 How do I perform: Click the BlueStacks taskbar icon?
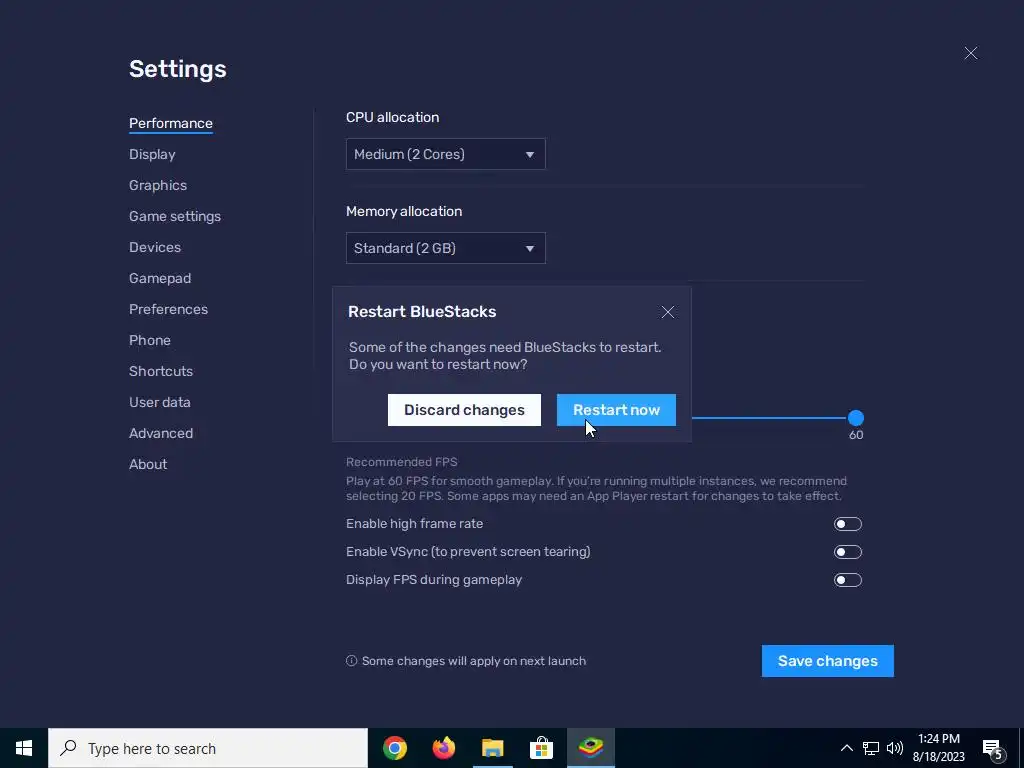(590, 748)
